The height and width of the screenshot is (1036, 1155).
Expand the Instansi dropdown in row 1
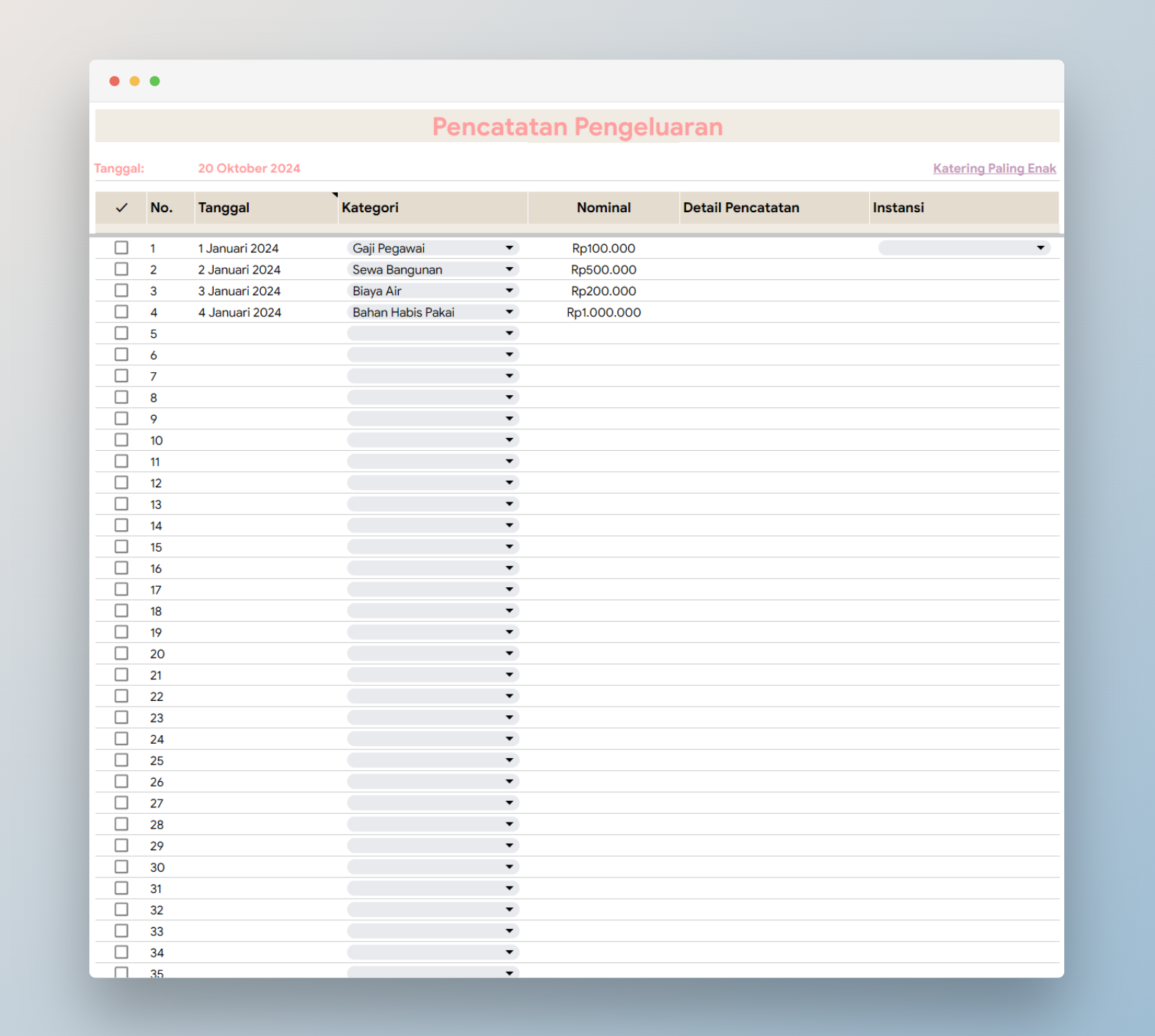(x=964, y=248)
